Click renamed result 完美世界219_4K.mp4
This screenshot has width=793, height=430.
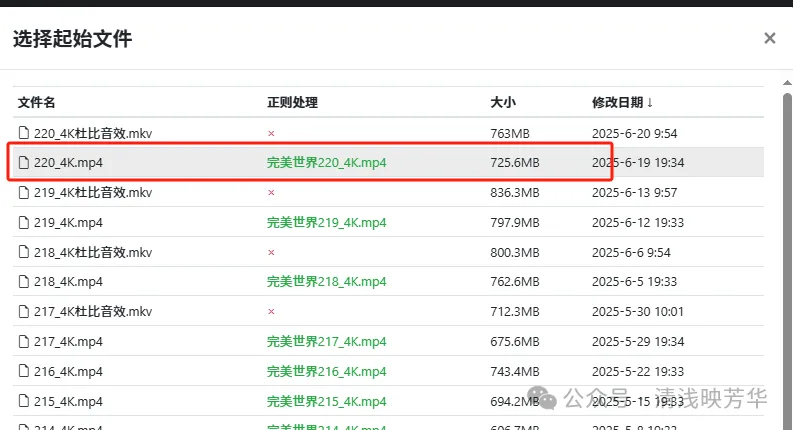click(327, 222)
